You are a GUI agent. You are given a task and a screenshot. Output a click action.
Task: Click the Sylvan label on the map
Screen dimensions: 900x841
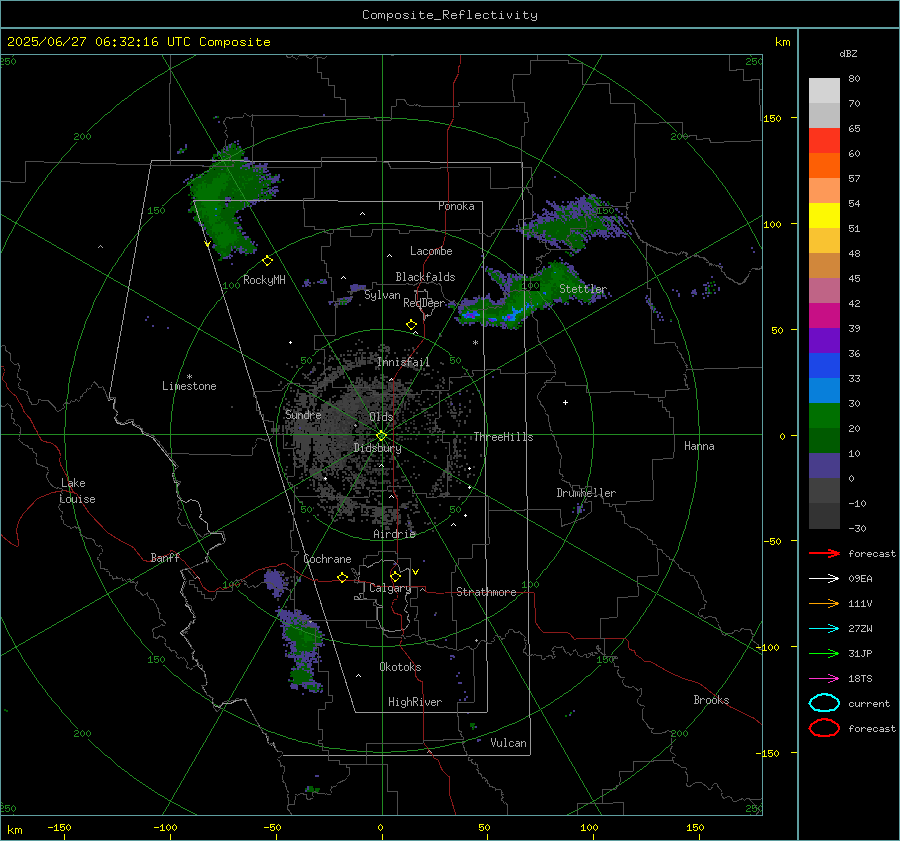(x=382, y=295)
